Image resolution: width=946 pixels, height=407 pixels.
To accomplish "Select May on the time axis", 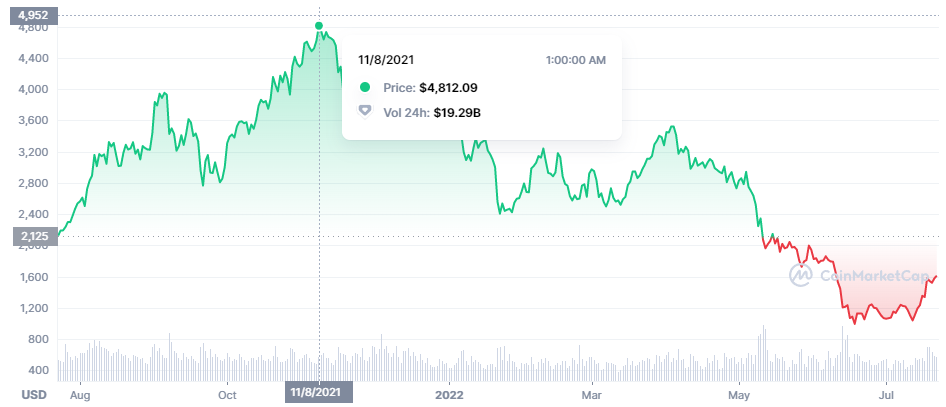I will pos(740,395).
